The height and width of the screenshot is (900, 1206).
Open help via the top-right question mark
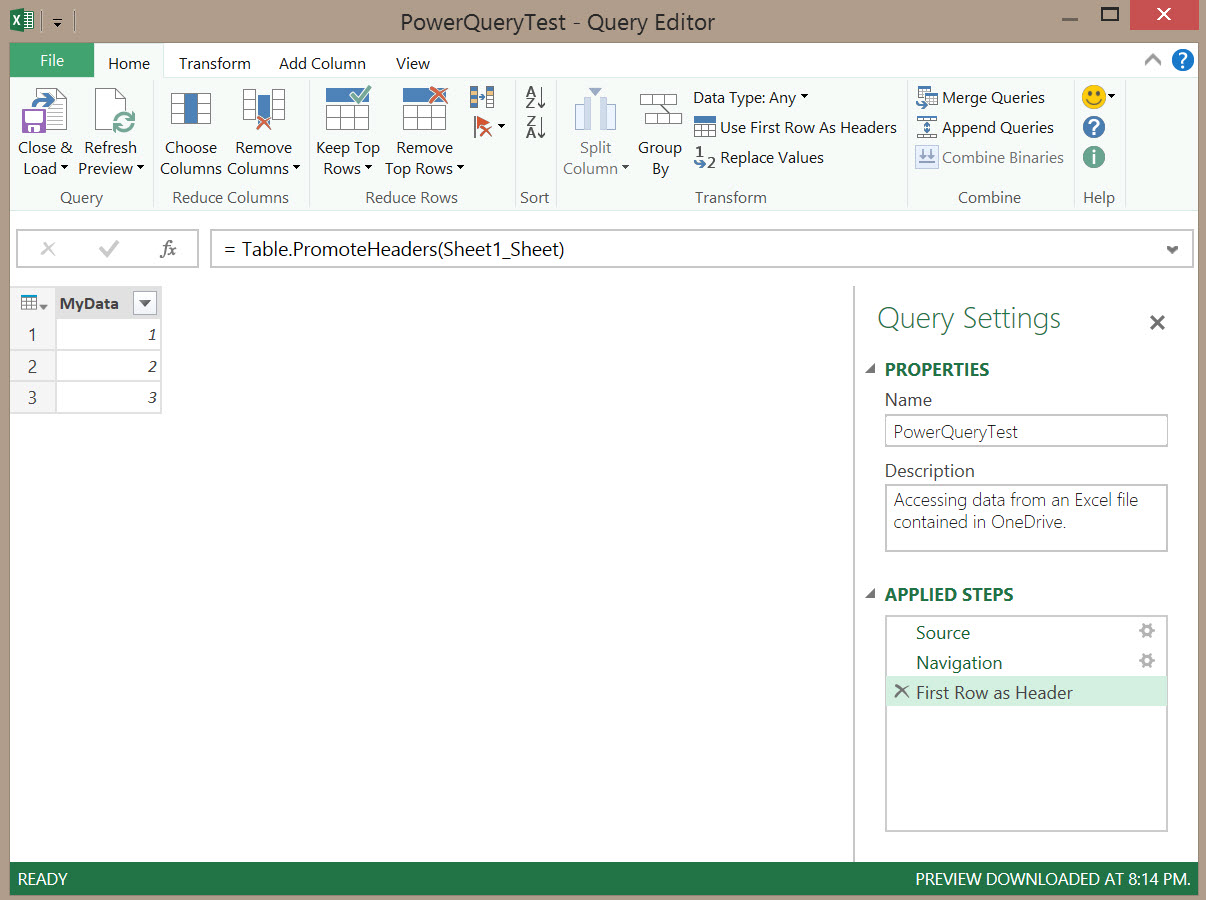1182,60
